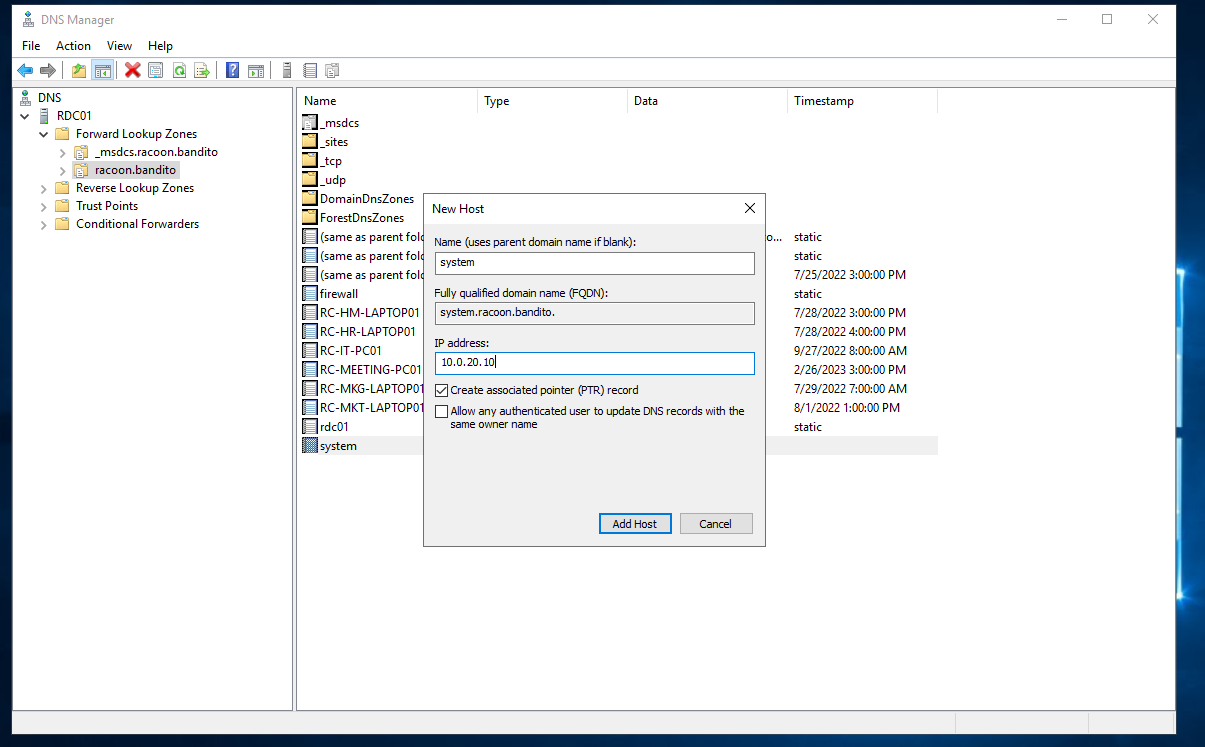This screenshot has width=1205, height=747.
Task: Click the red Delete toolbar icon
Action: [132, 70]
